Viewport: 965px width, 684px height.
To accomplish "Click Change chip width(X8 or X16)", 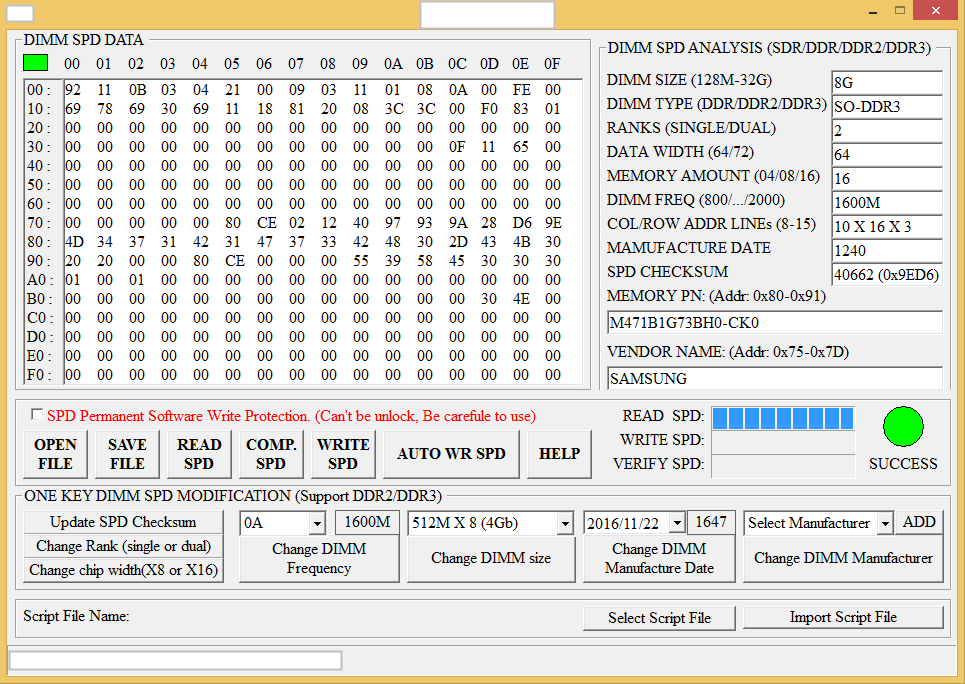I will [x=123, y=570].
